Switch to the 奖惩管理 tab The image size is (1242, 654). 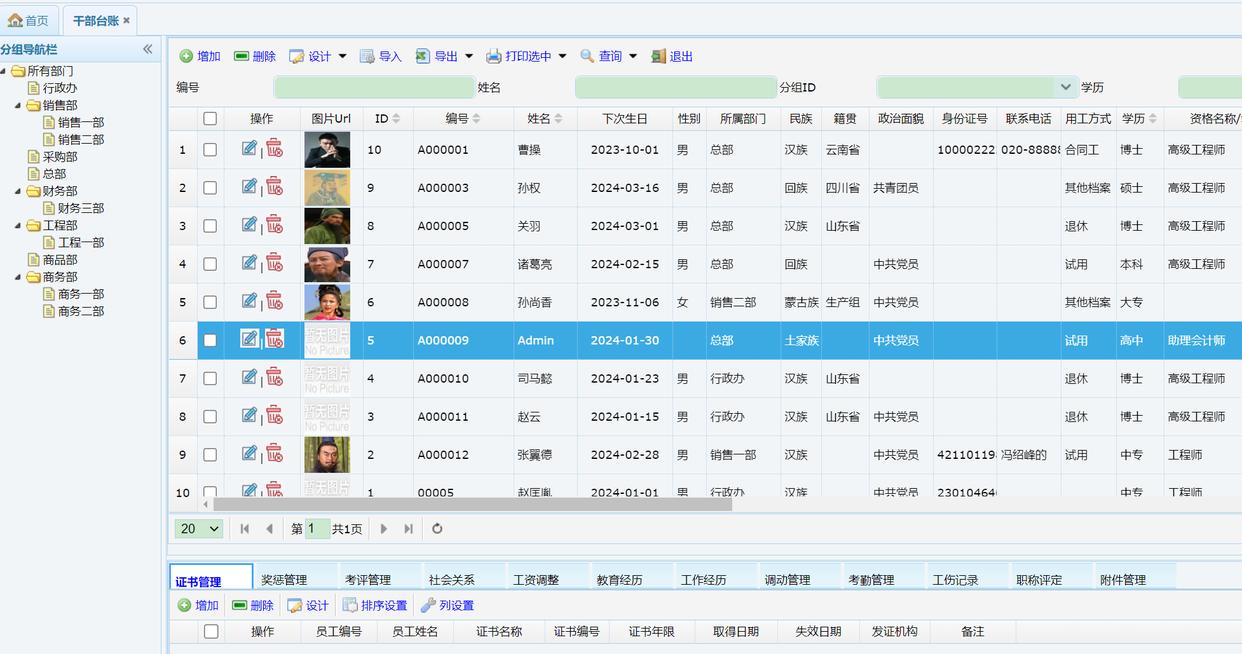point(284,580)
